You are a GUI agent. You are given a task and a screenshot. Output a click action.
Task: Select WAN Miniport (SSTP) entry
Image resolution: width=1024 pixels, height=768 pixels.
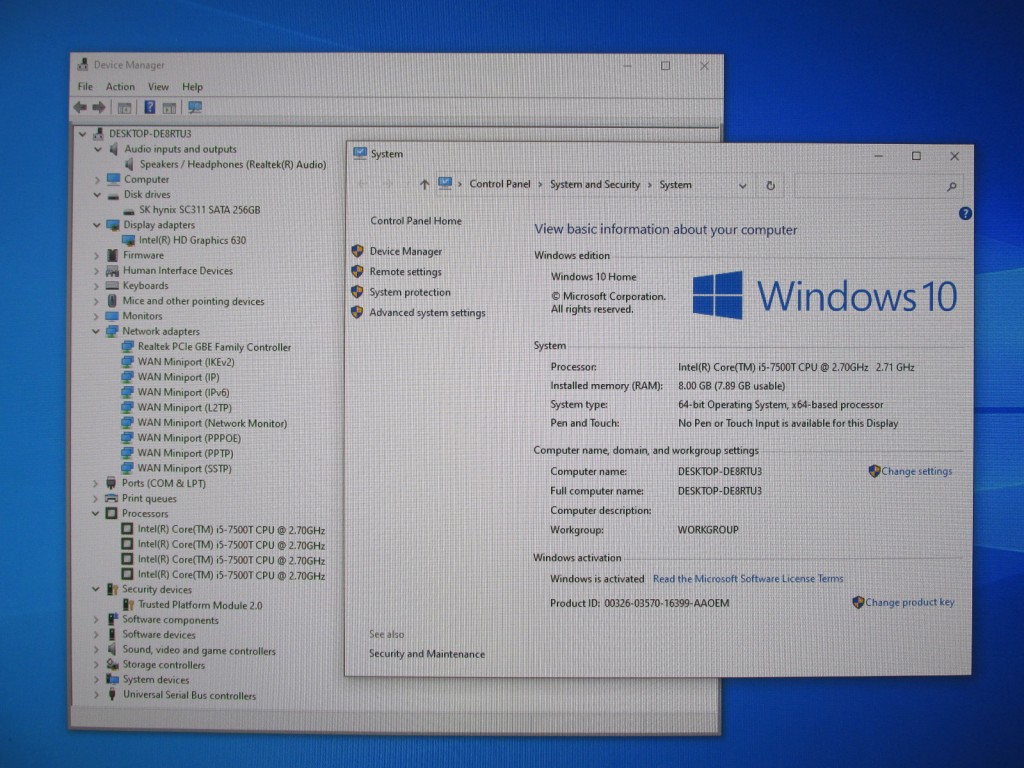tap(184, 468)
